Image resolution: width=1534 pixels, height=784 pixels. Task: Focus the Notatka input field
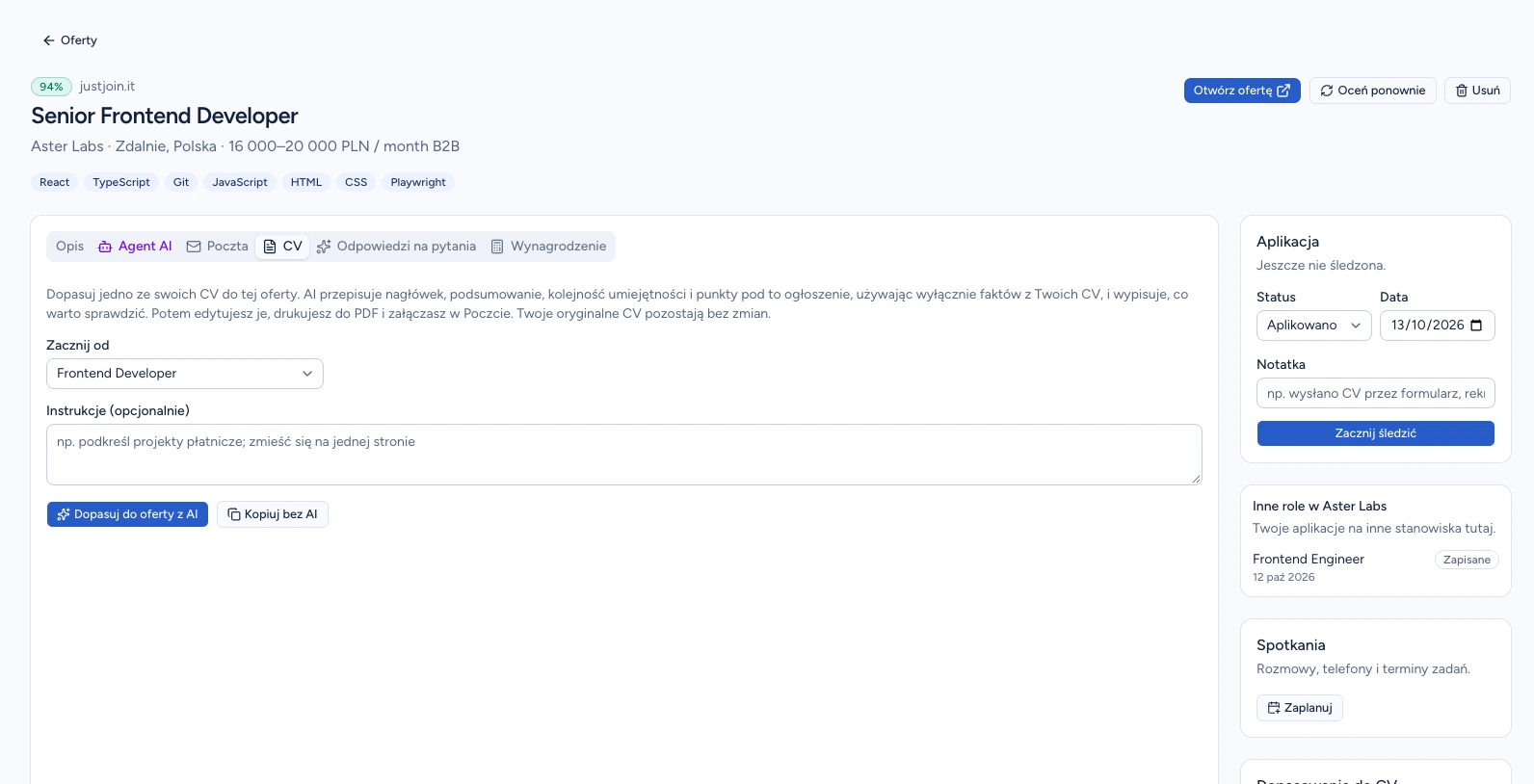point(1376,393)
